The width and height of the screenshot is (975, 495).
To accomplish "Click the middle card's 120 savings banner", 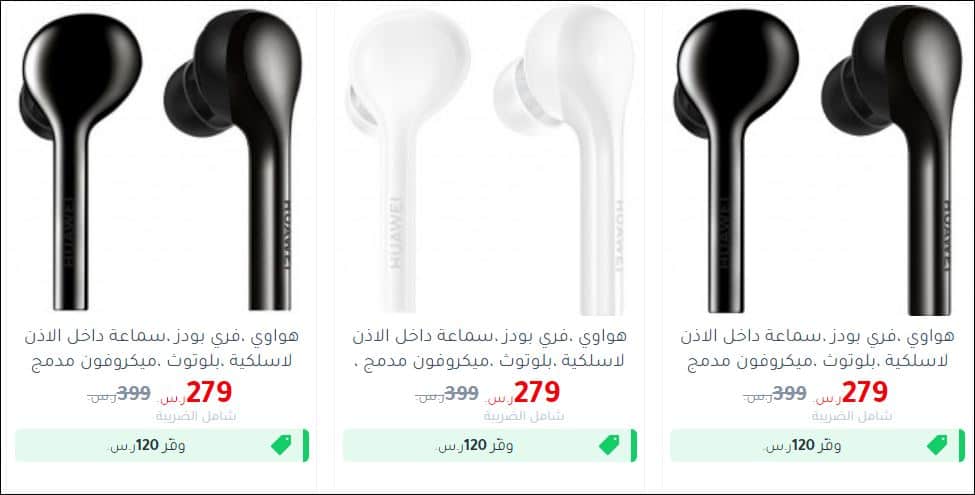I will [490, 445].
